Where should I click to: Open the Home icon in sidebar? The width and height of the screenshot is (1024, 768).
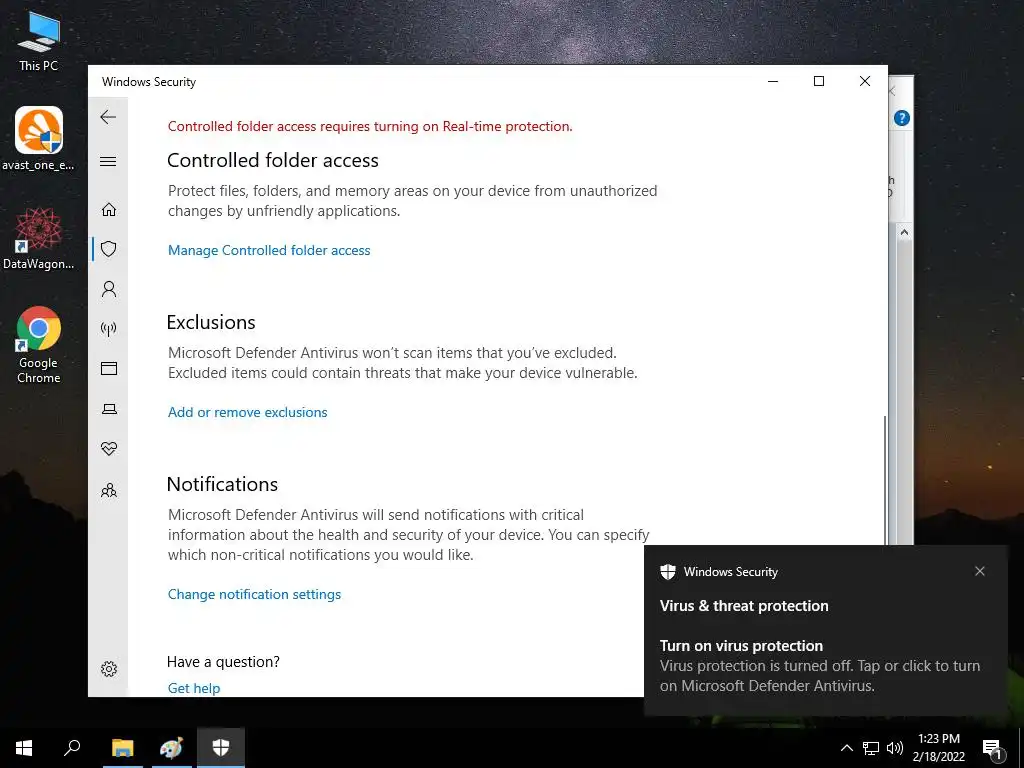109,209
